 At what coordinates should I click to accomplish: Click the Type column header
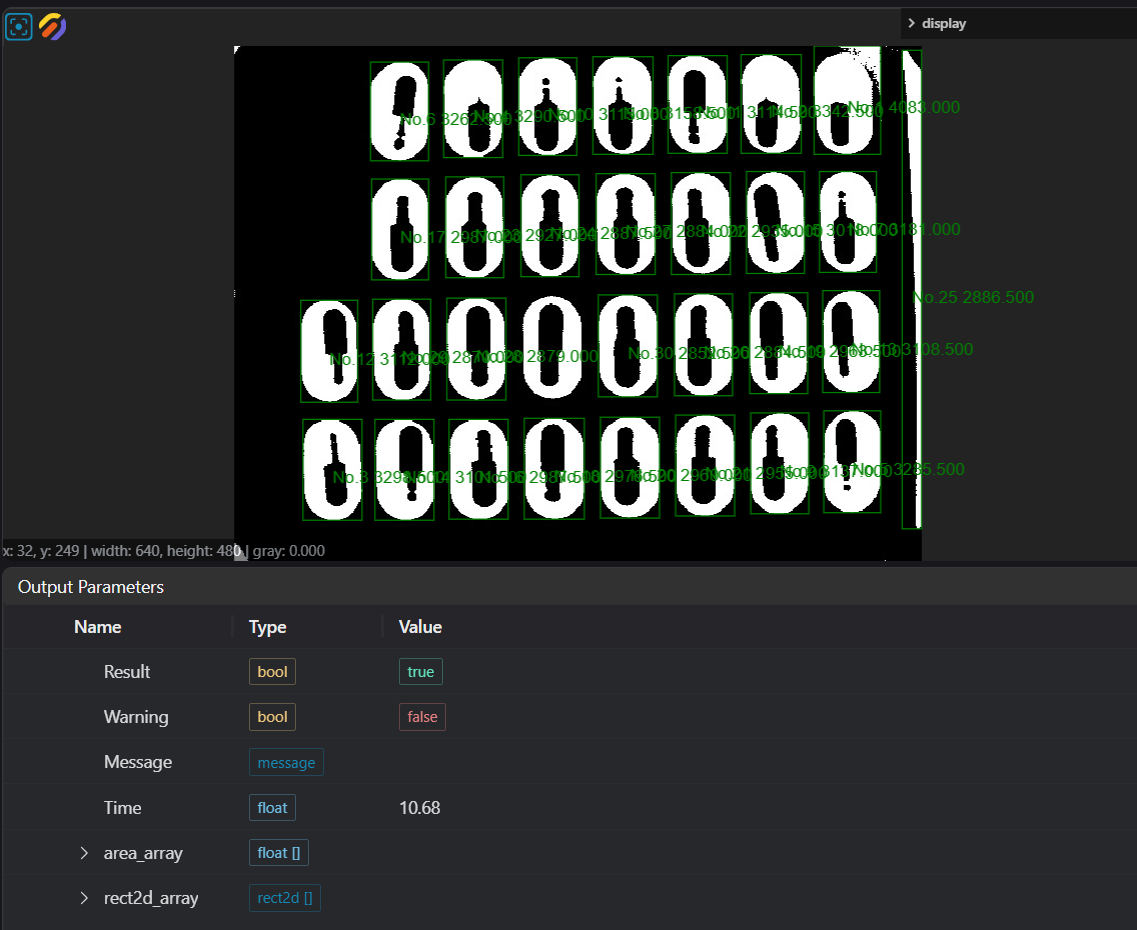pyautogui.click(x=267, y=627)
